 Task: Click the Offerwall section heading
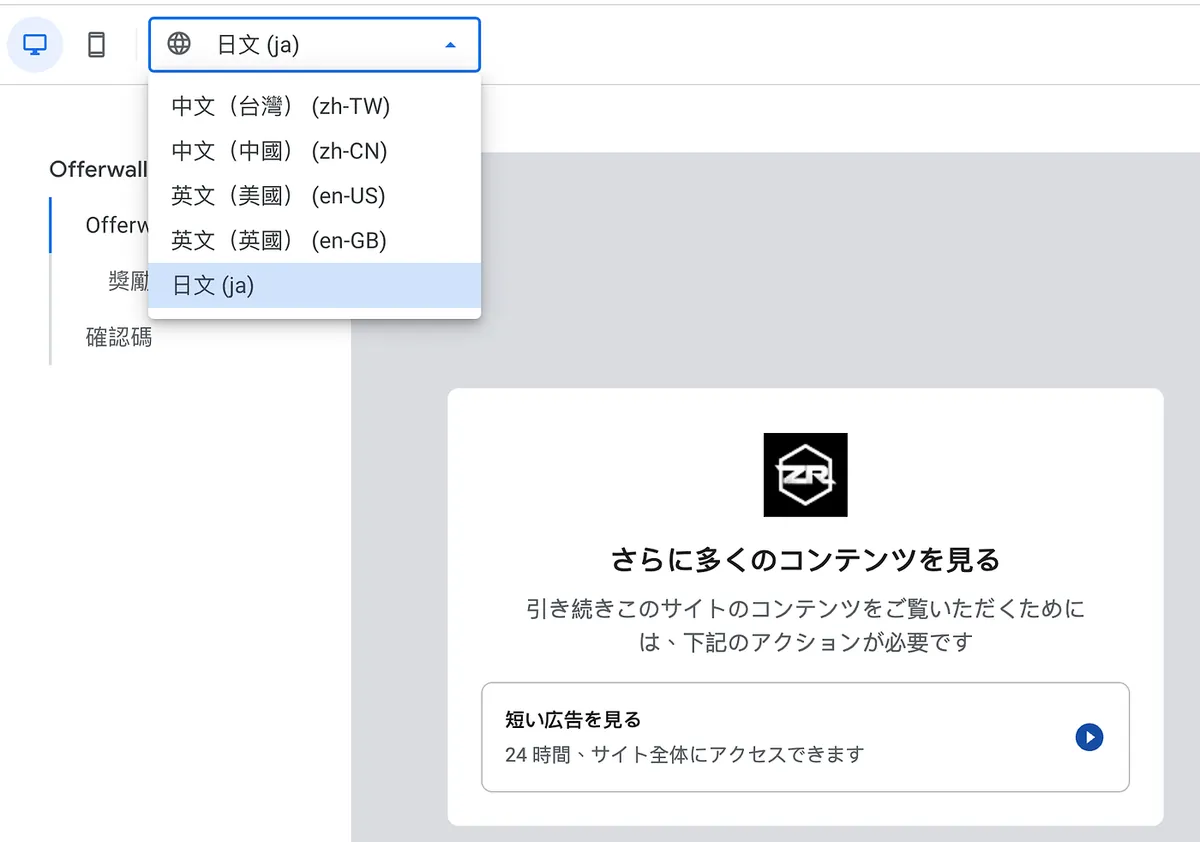[x=98, y=169]
